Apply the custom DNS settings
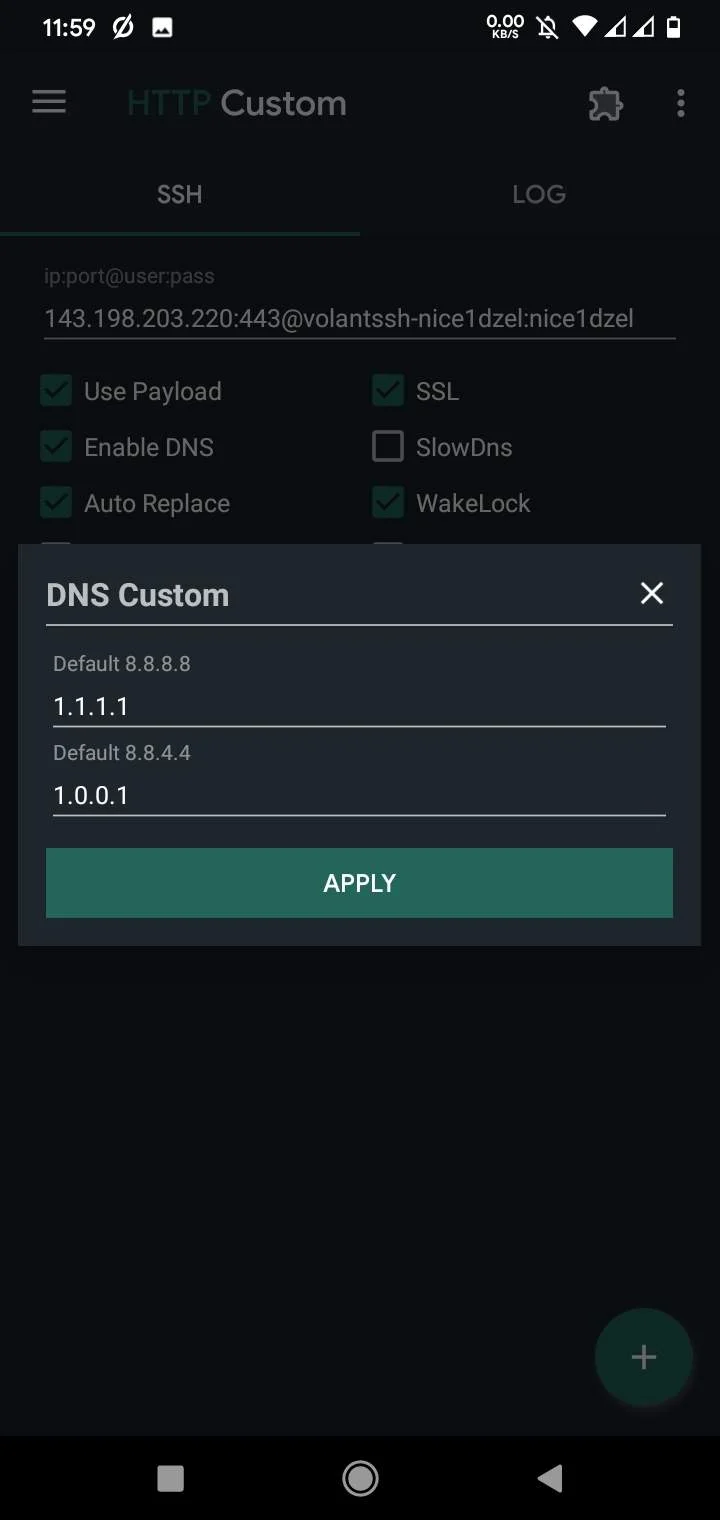Viewport: 720px width, 1520px height. [359, 883]
